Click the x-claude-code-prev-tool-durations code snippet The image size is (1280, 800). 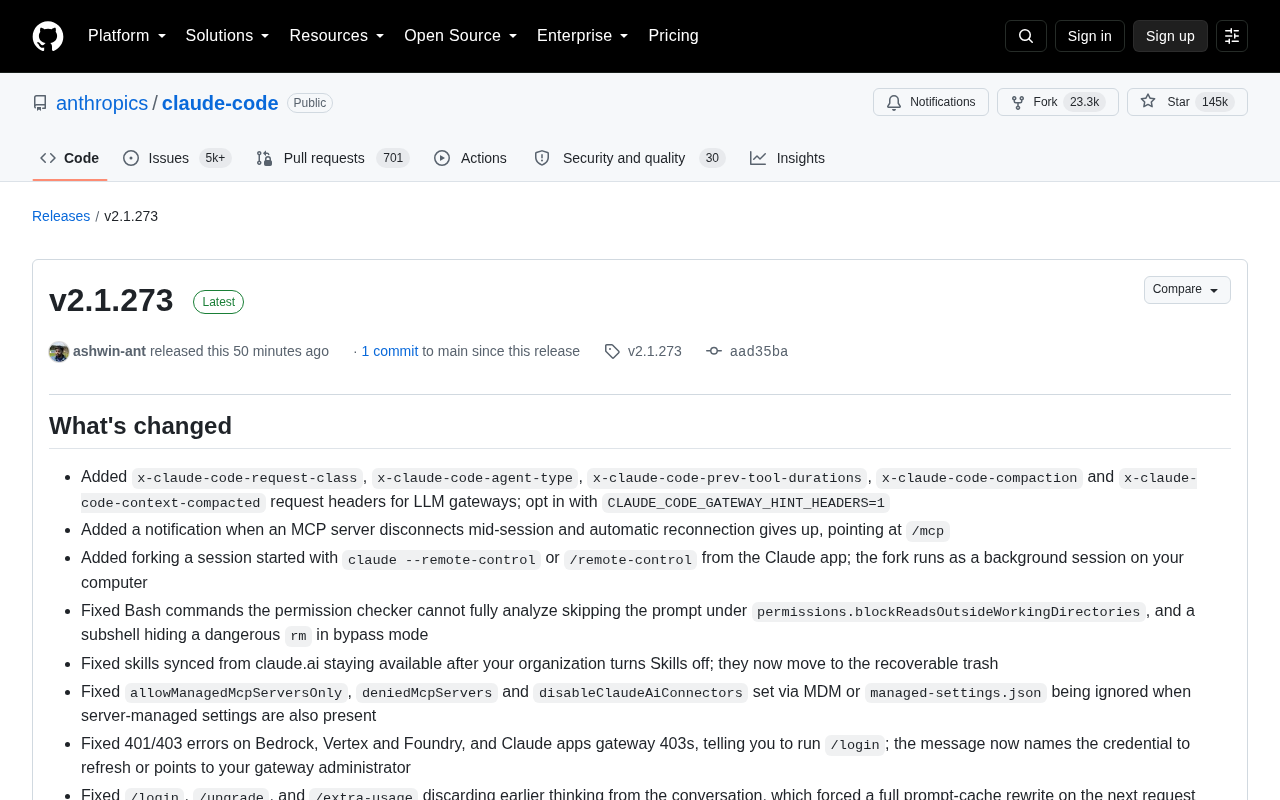point(727,478)
